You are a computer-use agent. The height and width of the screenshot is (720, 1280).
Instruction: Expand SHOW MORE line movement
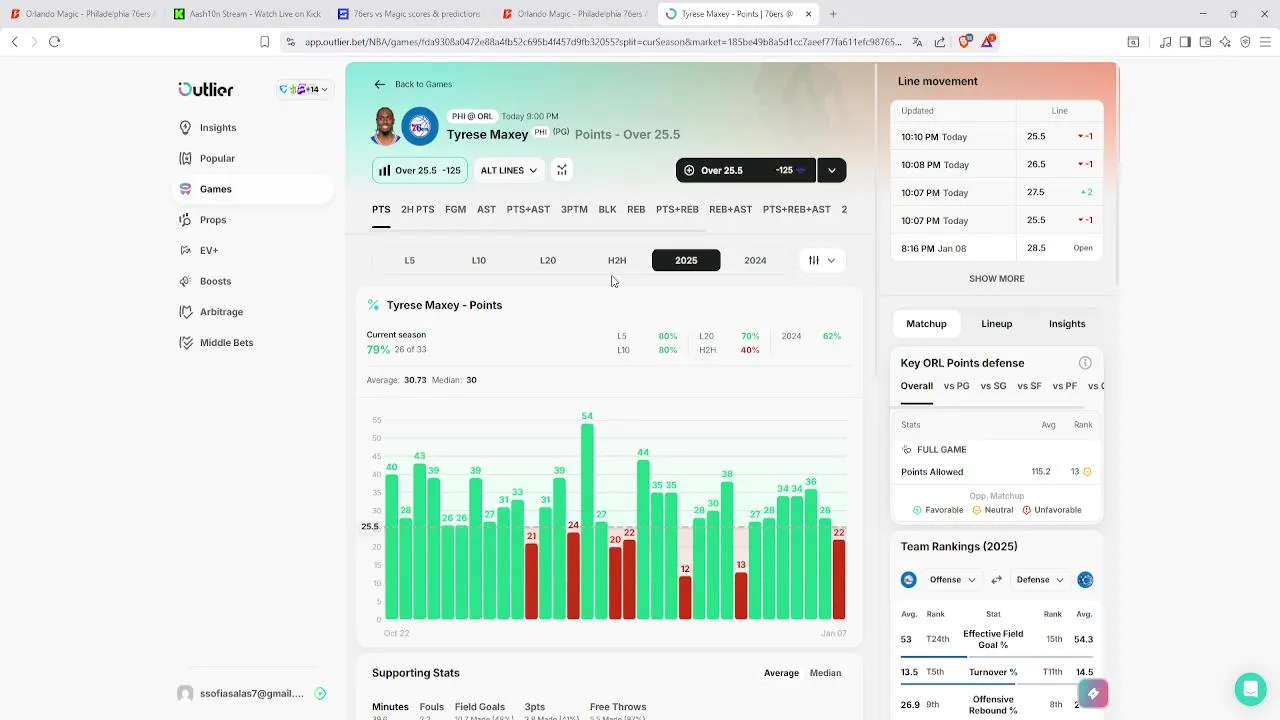tap(996, 279)
